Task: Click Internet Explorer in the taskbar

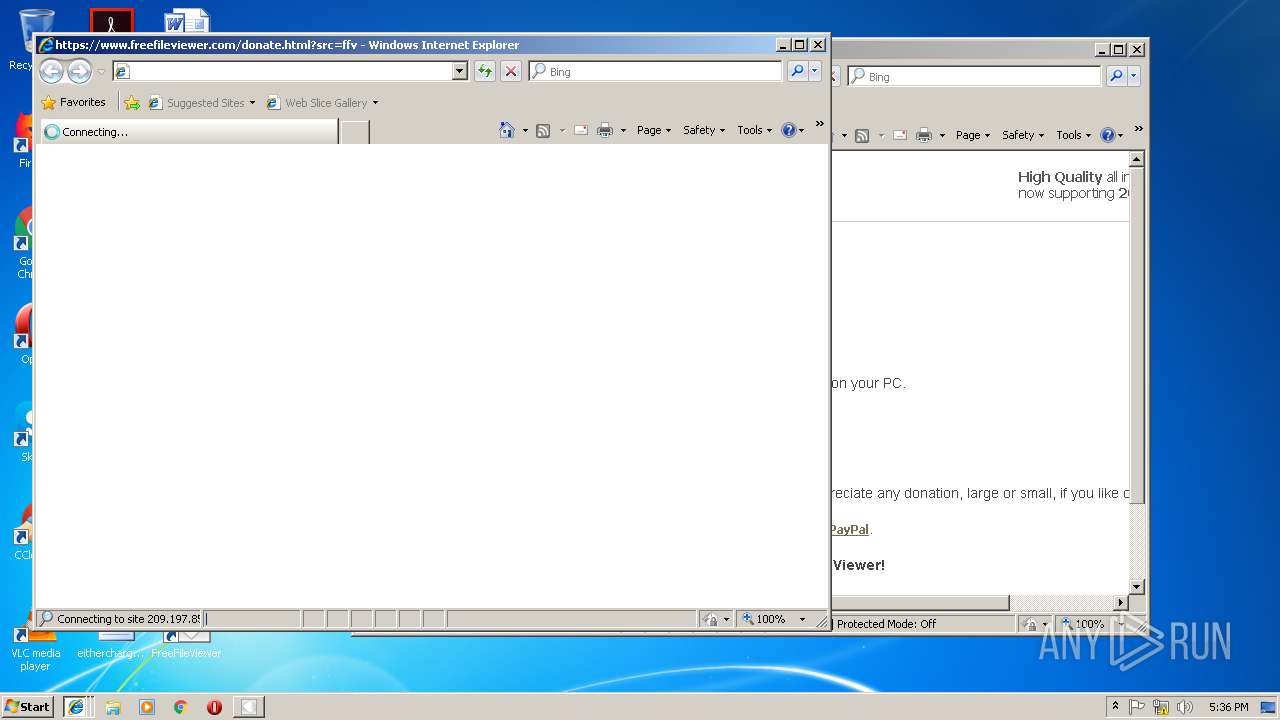Action: [75, 707]
